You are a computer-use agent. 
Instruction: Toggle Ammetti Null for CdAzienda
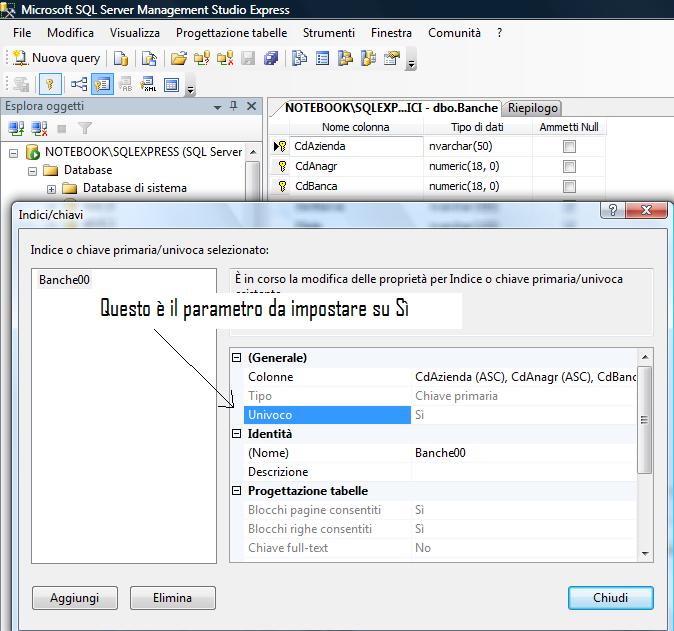click(x=569, y=147)
